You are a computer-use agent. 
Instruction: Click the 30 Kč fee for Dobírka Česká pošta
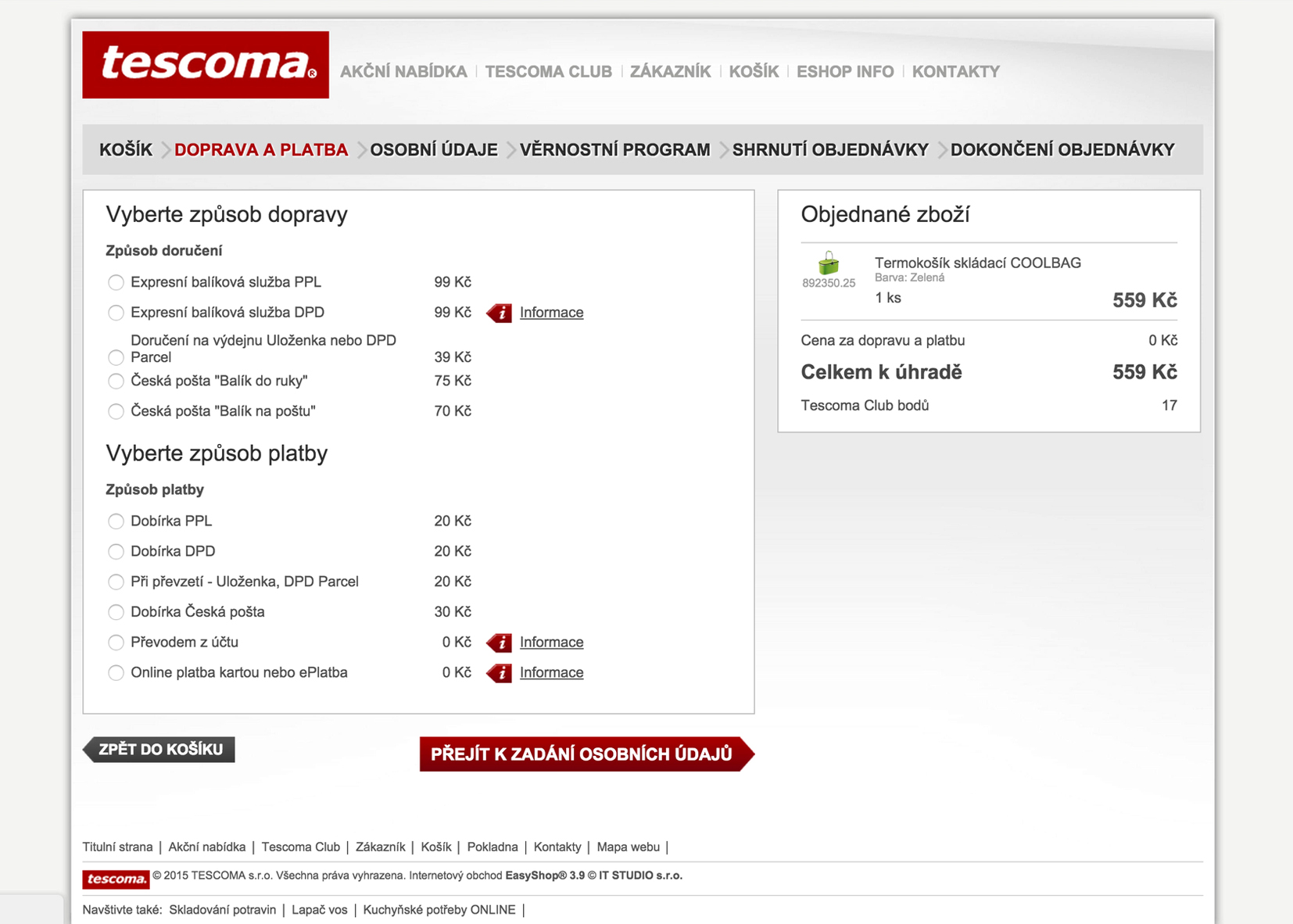pos(453,612)
